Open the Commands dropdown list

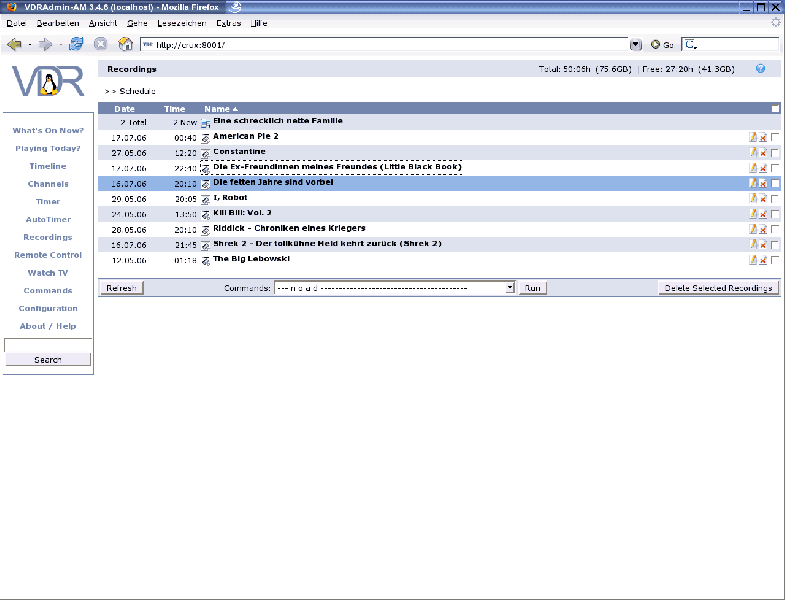[x=509, y=287]
